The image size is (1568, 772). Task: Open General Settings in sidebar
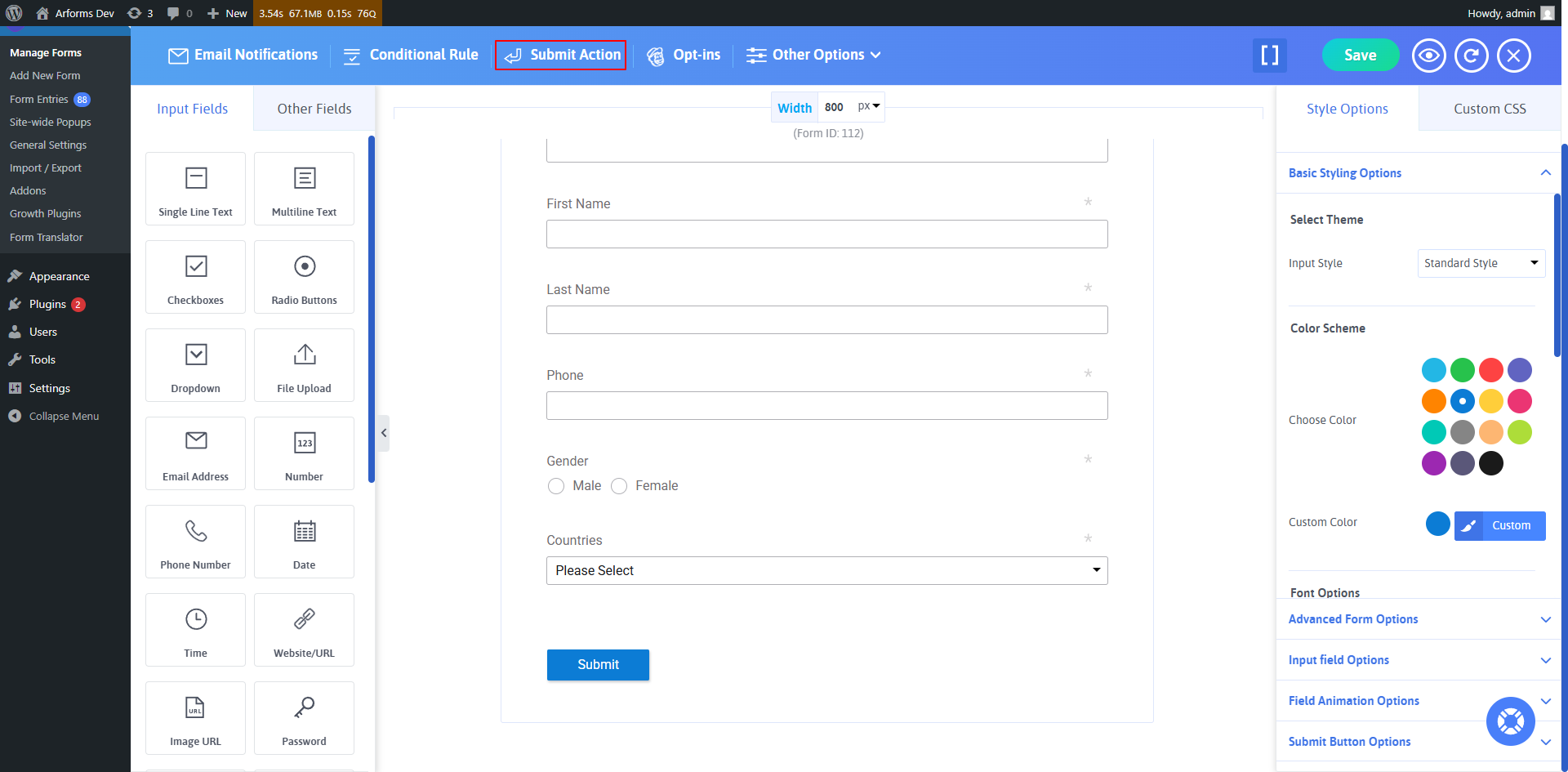(x=48, y=145)
